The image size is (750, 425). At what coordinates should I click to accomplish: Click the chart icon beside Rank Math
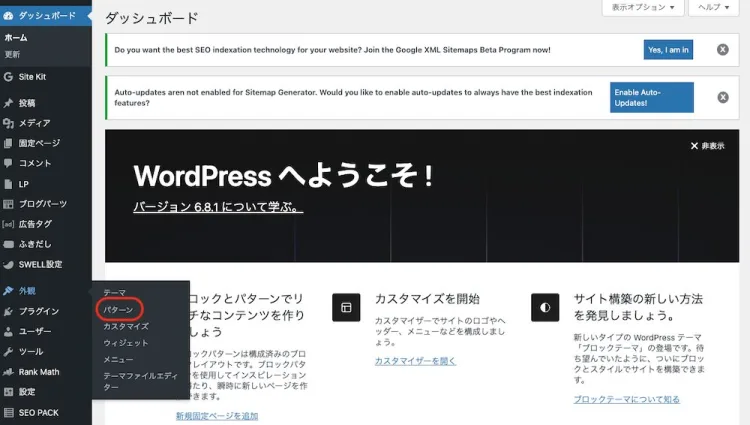coord(8,372)
